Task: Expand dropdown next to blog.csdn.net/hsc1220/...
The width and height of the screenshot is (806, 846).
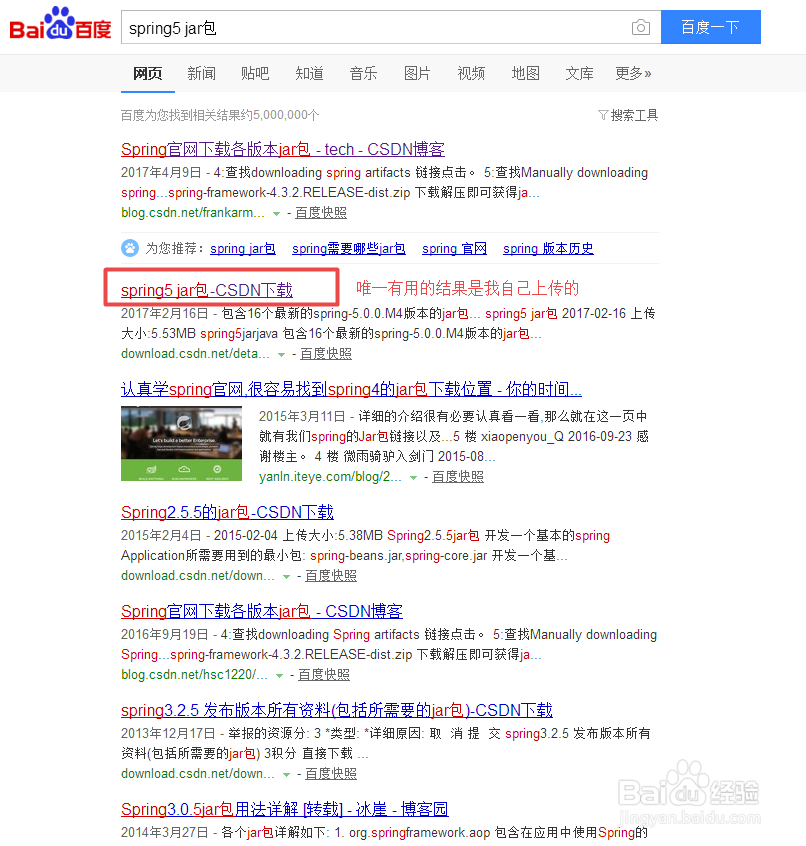Action: coord(279,676)
